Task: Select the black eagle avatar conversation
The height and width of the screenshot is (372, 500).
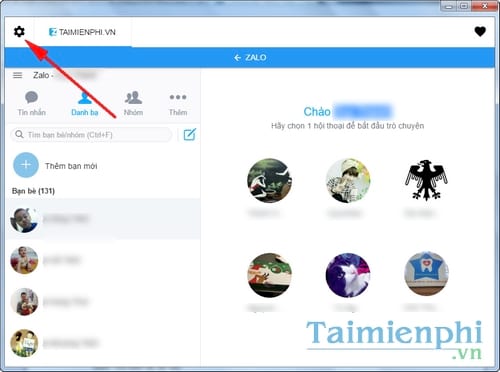Action: [x=426, y=180]
